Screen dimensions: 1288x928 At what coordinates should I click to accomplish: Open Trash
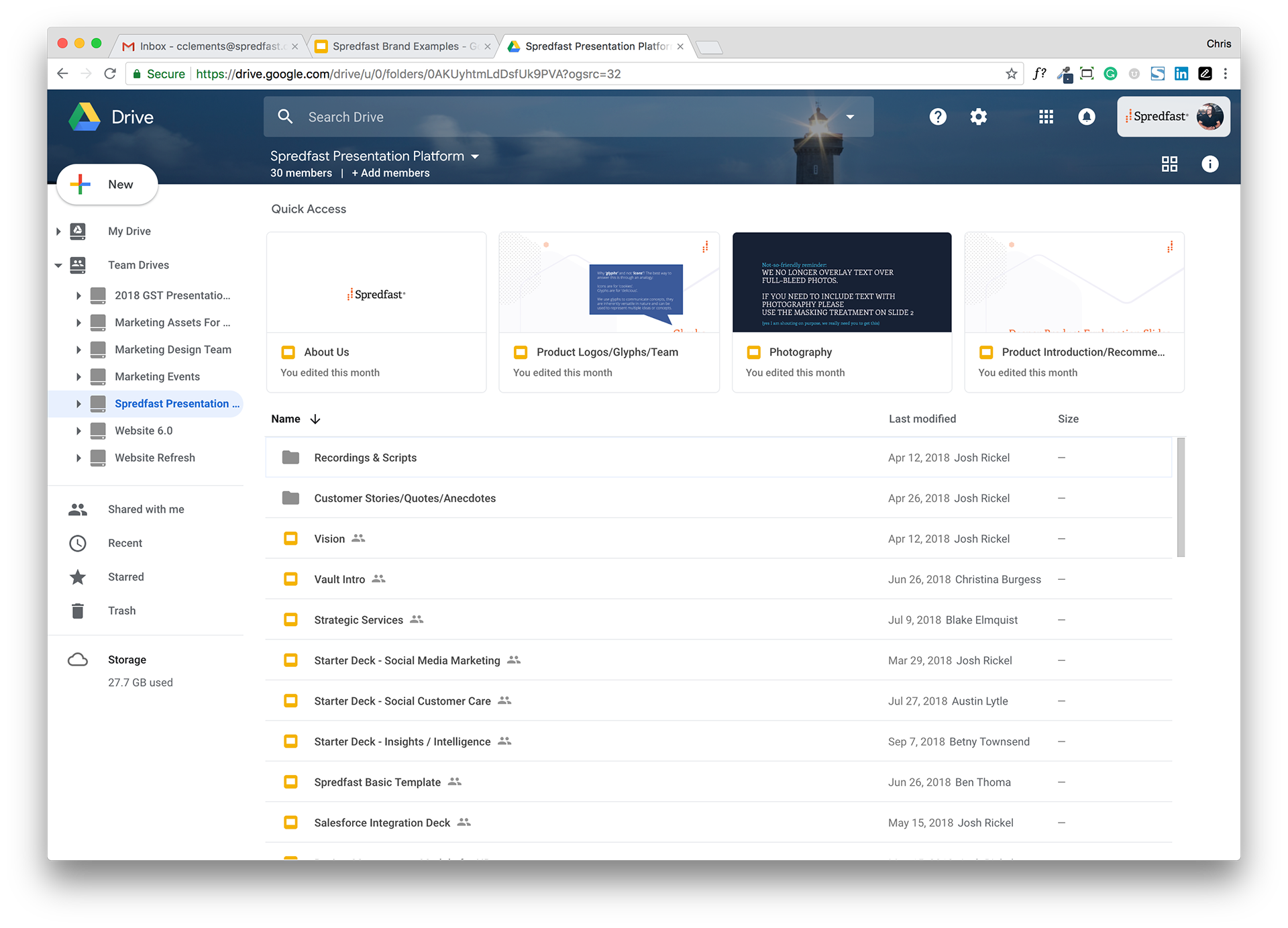(121, 611)
